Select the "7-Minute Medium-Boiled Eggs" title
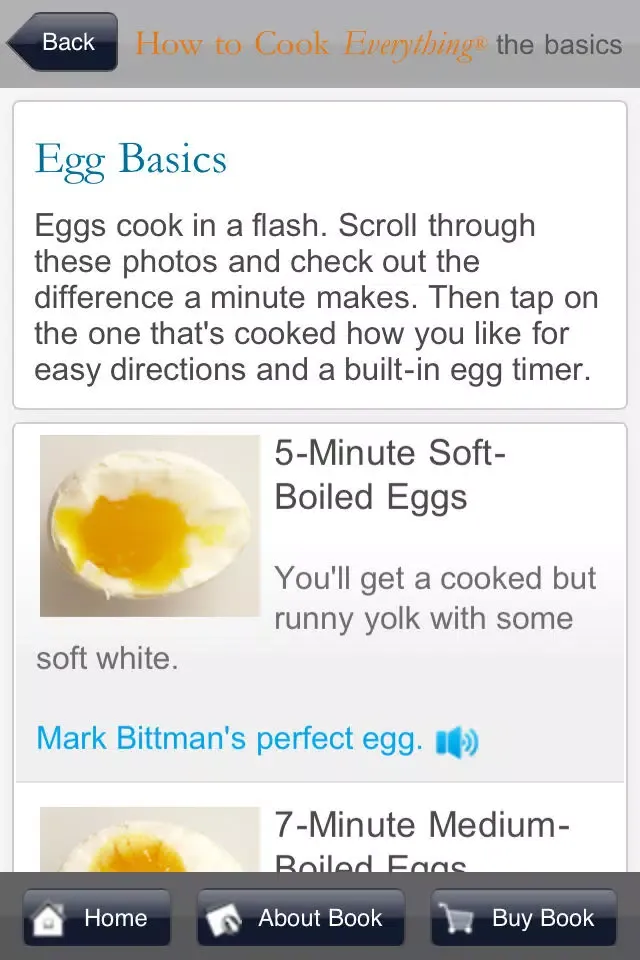This screenshot has width=640, height=960. click(421, 842)
